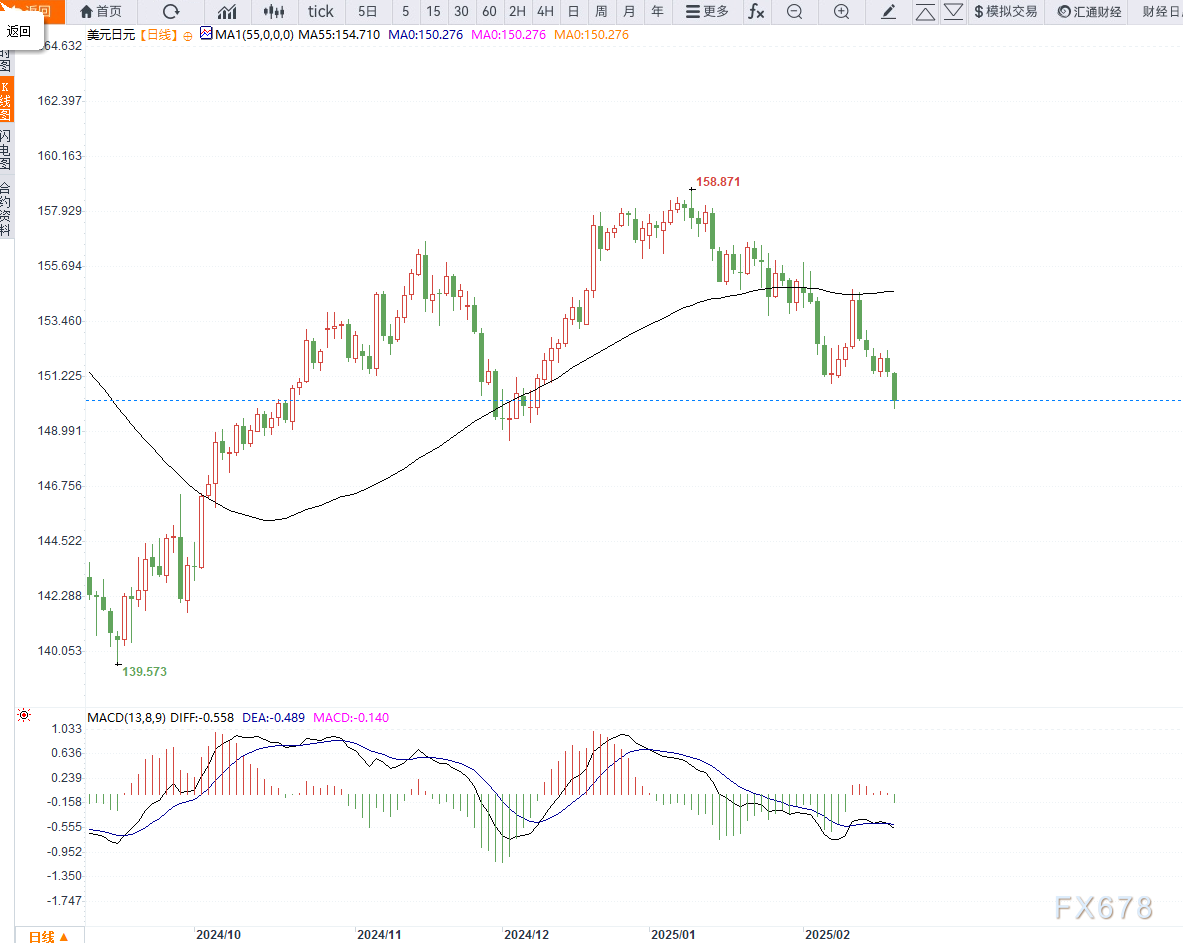Go to 首页 home page
The image size is (1183, 943).
tap(101, 12)
